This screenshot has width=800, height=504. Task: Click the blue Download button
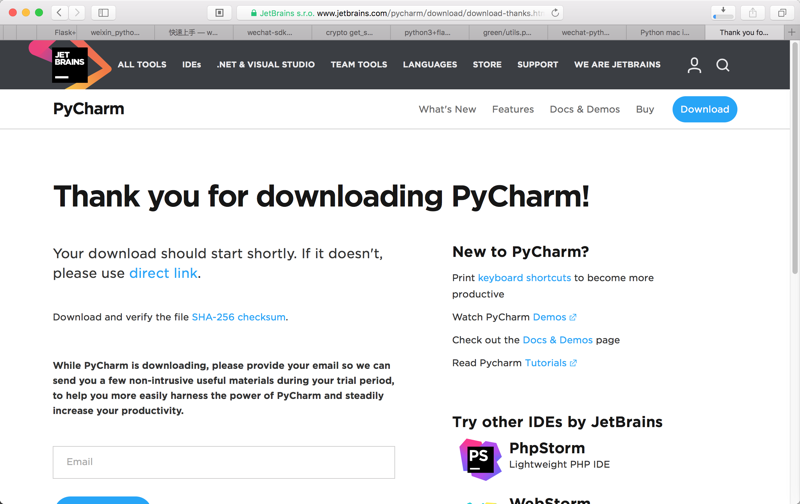[x=704, y=109]
